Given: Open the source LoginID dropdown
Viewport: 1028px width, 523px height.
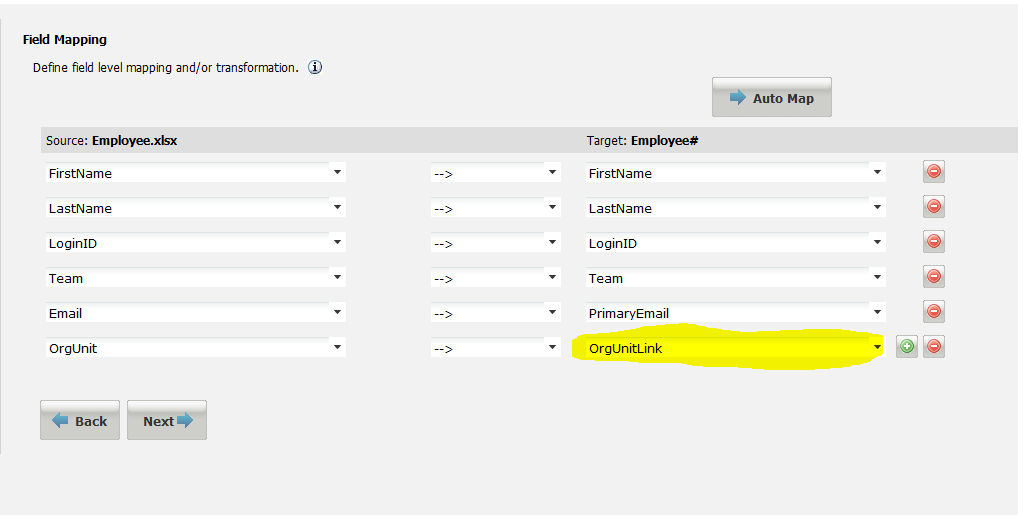Looking at the screenshot, I should 337,242.
